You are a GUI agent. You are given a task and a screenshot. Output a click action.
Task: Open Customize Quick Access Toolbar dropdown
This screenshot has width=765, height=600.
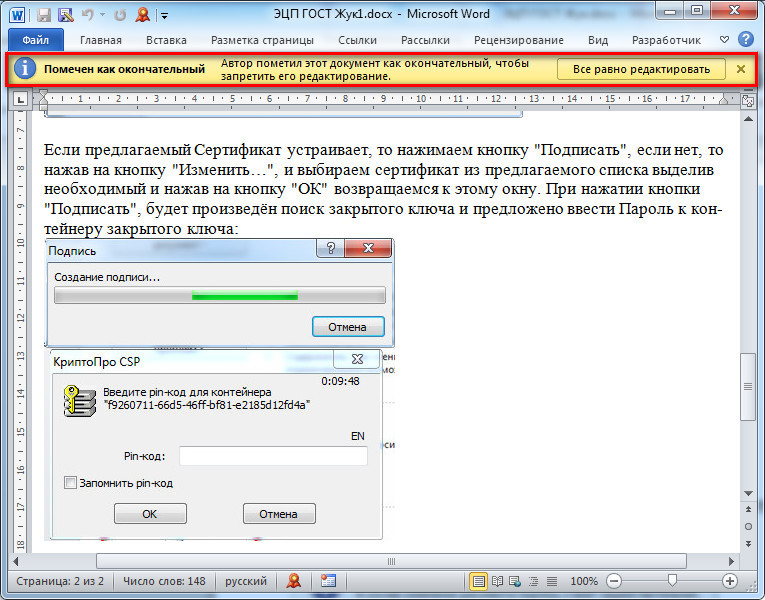pos(164,16)
